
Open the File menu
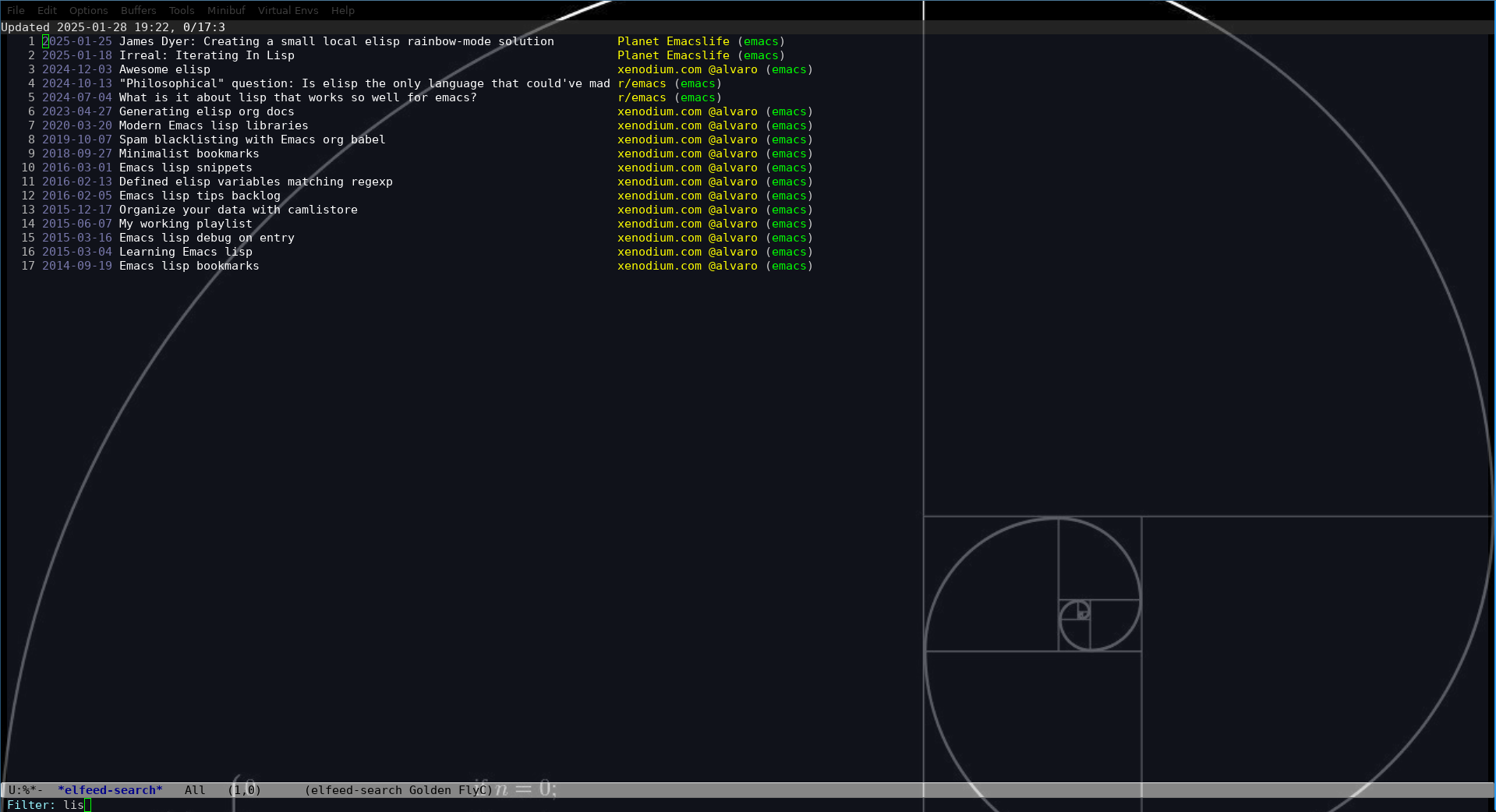tap(16, 10)
